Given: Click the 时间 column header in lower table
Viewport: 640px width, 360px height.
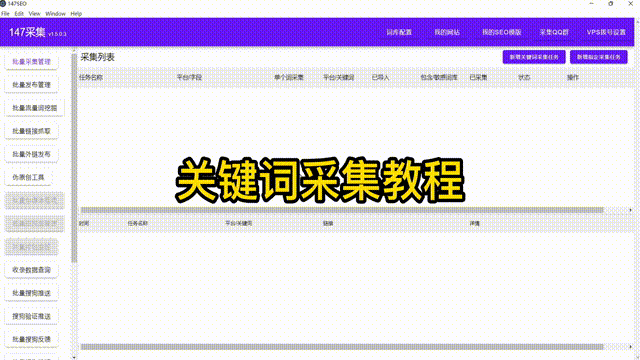Looking at the screenshot, I should [84, 224].
